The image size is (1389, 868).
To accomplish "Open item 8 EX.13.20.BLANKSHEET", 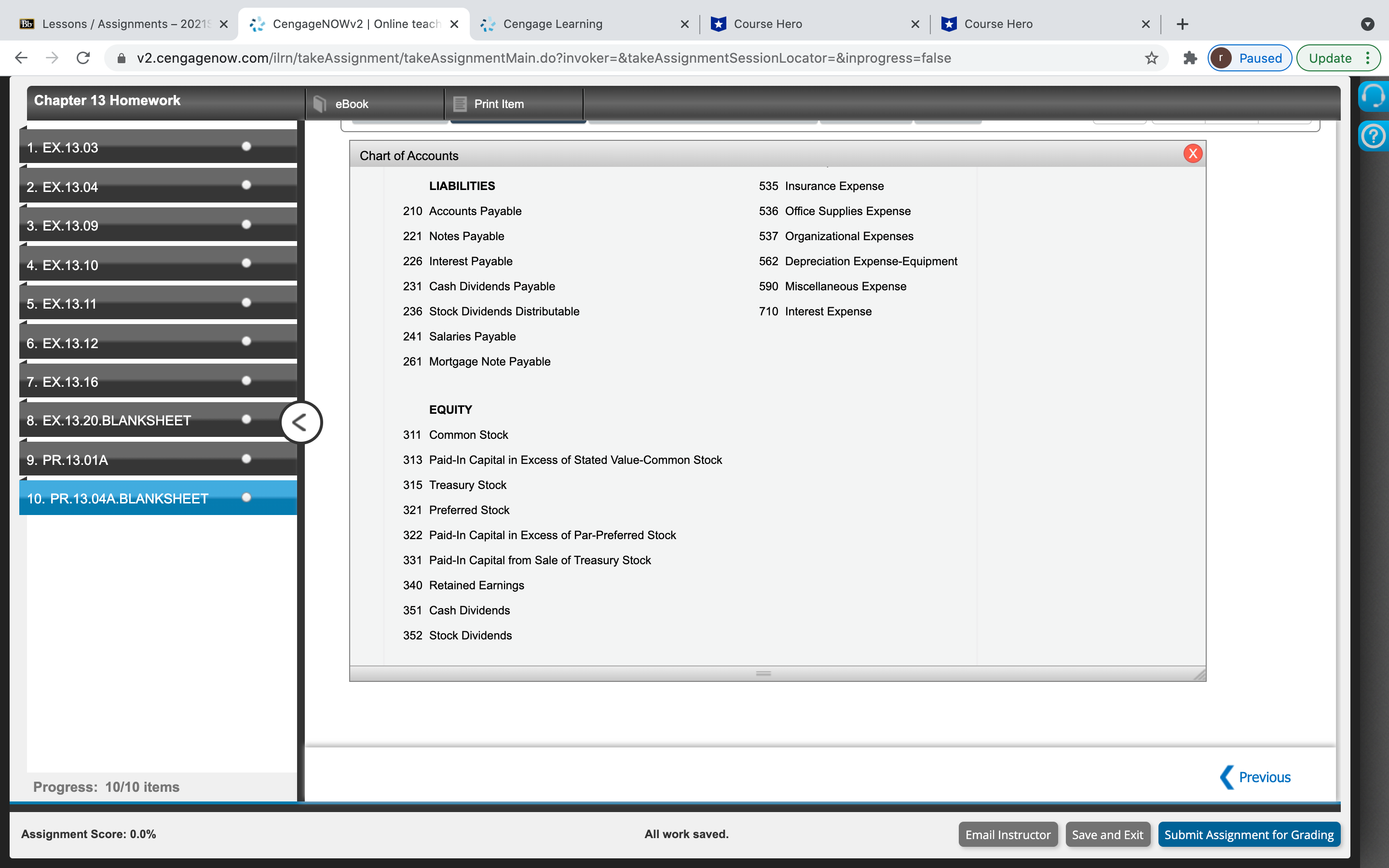I will tap(109, 421).
